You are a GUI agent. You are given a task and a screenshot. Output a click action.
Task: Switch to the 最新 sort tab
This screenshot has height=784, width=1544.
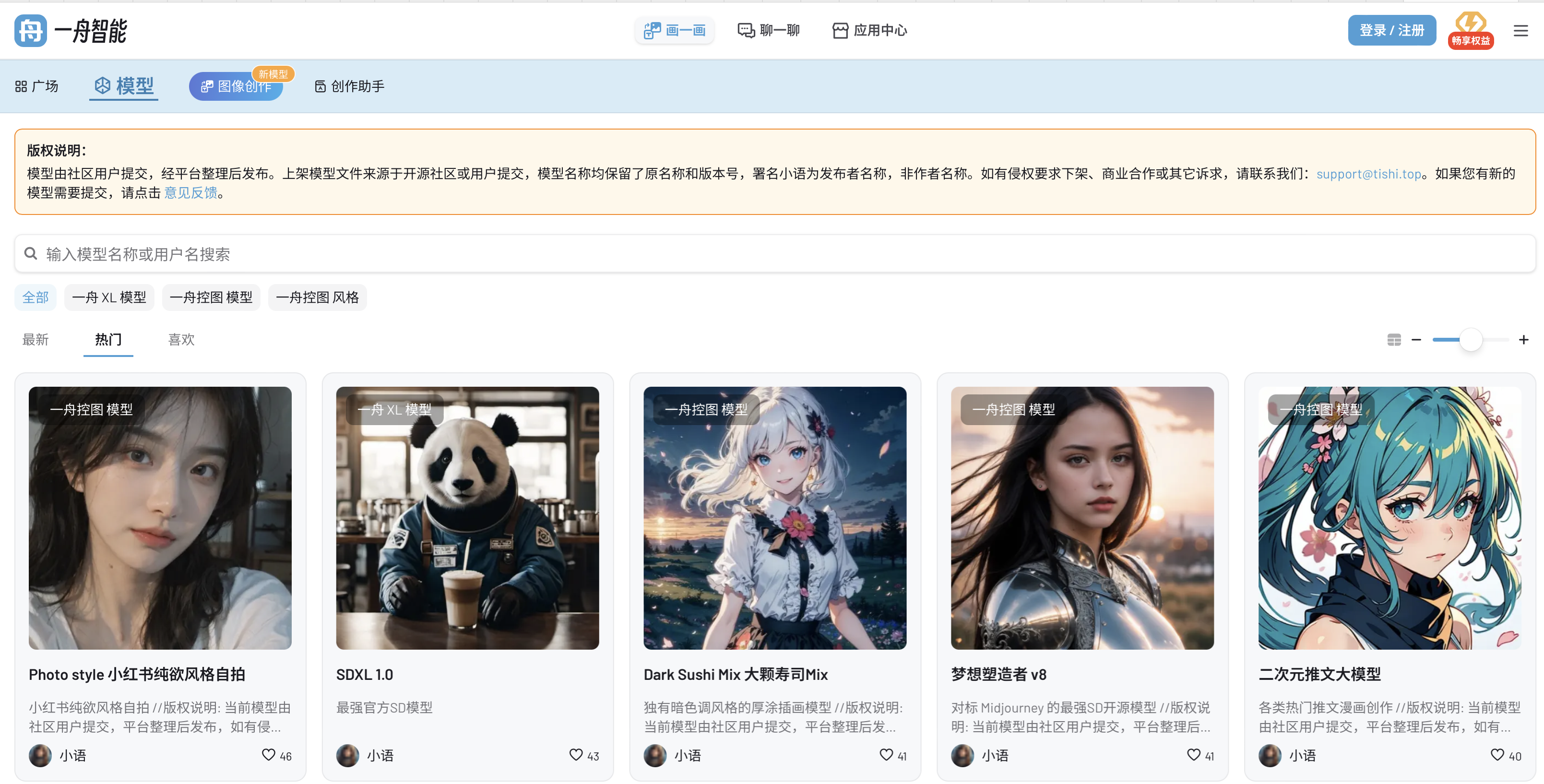pos(36,340)
